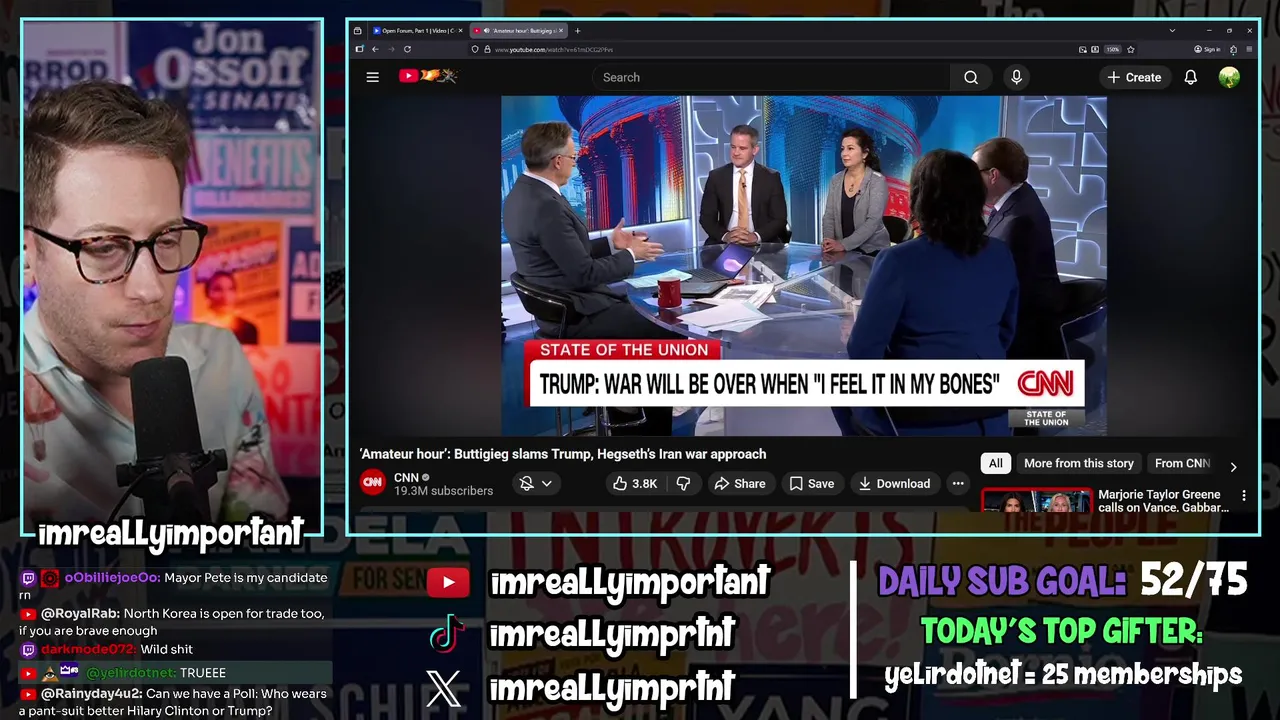The width and height of the screenshot is (1280, 720).
Task: Reload the YouTube page
Action: (x=407, y=49)
